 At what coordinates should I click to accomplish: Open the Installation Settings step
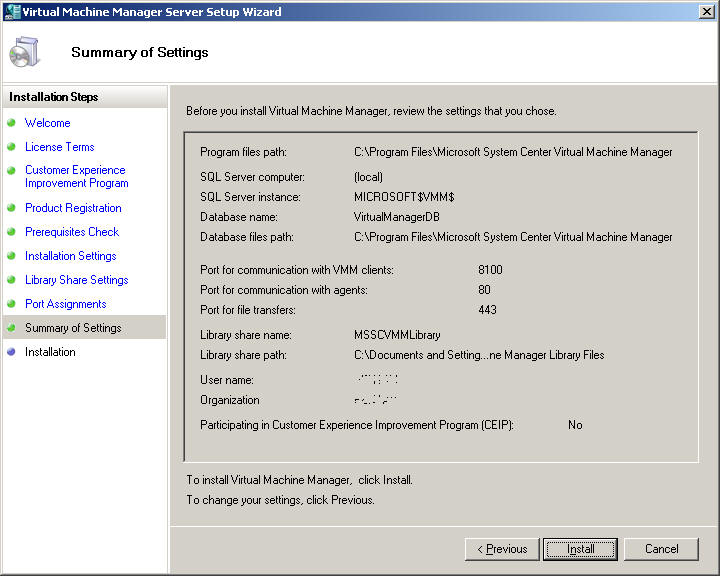coord(71,255)
